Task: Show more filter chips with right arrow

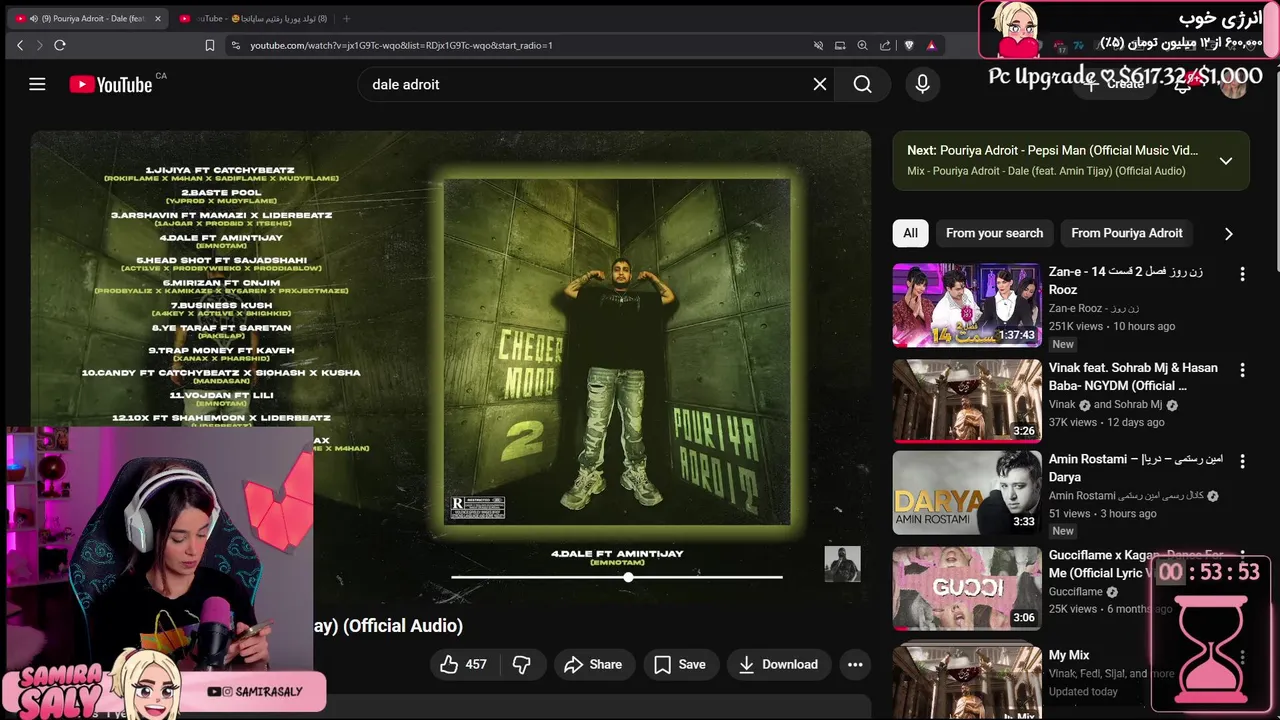Action: pos(1229,233)
